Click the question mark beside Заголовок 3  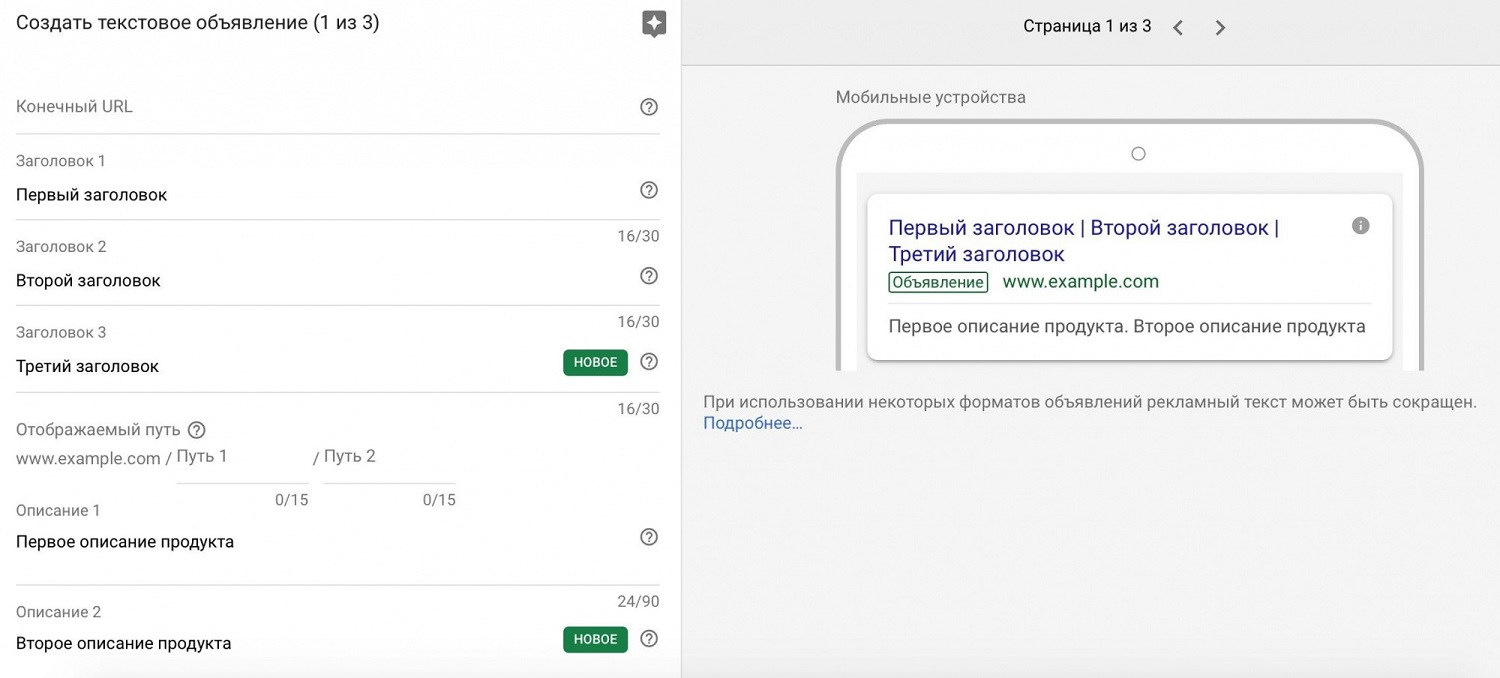click(x=648, y=362)
